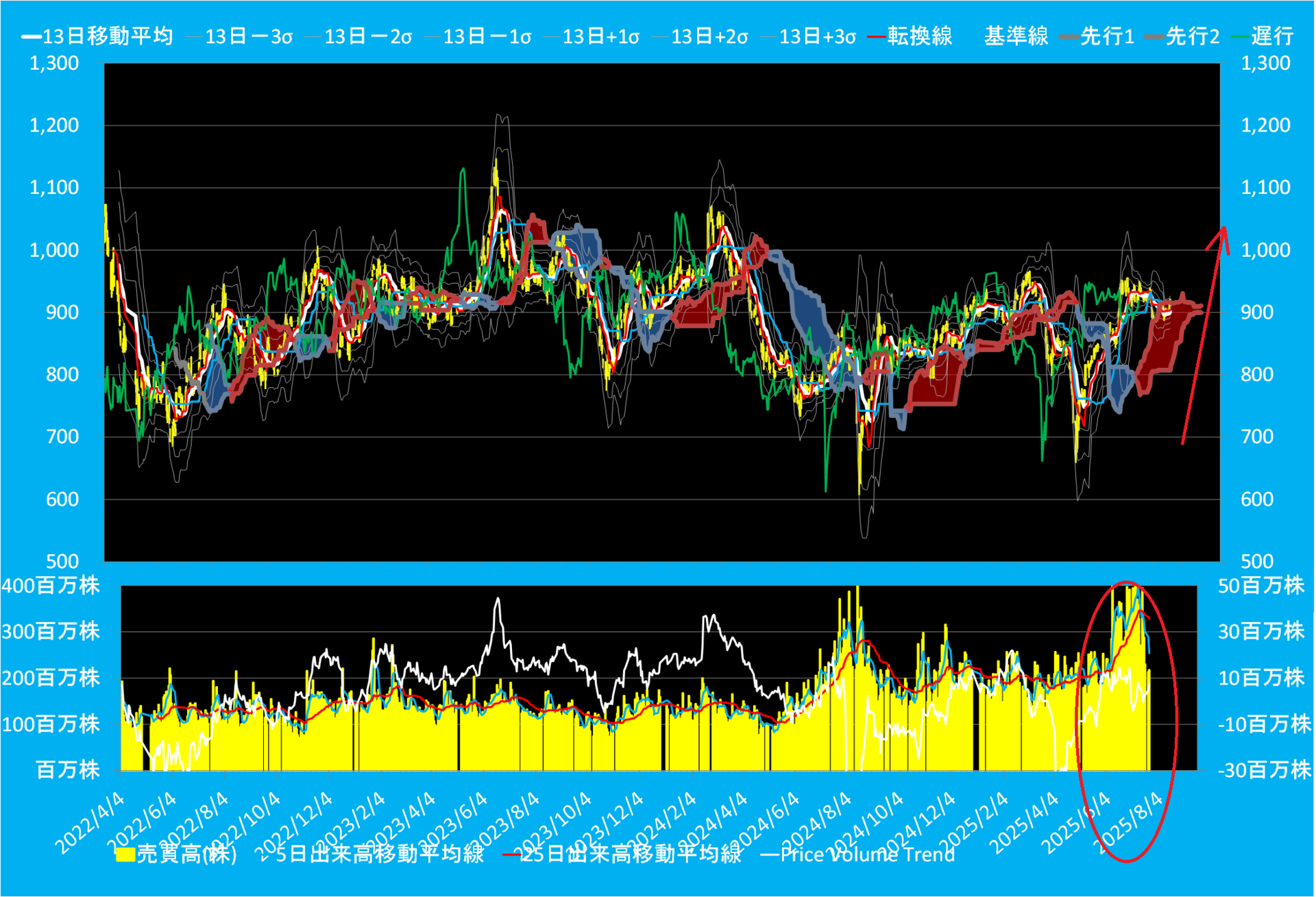Select the 2024/8/4 date axis label
Image resolution: width=1316 pixels, height=897 pixels.
(x=816, y=822)
